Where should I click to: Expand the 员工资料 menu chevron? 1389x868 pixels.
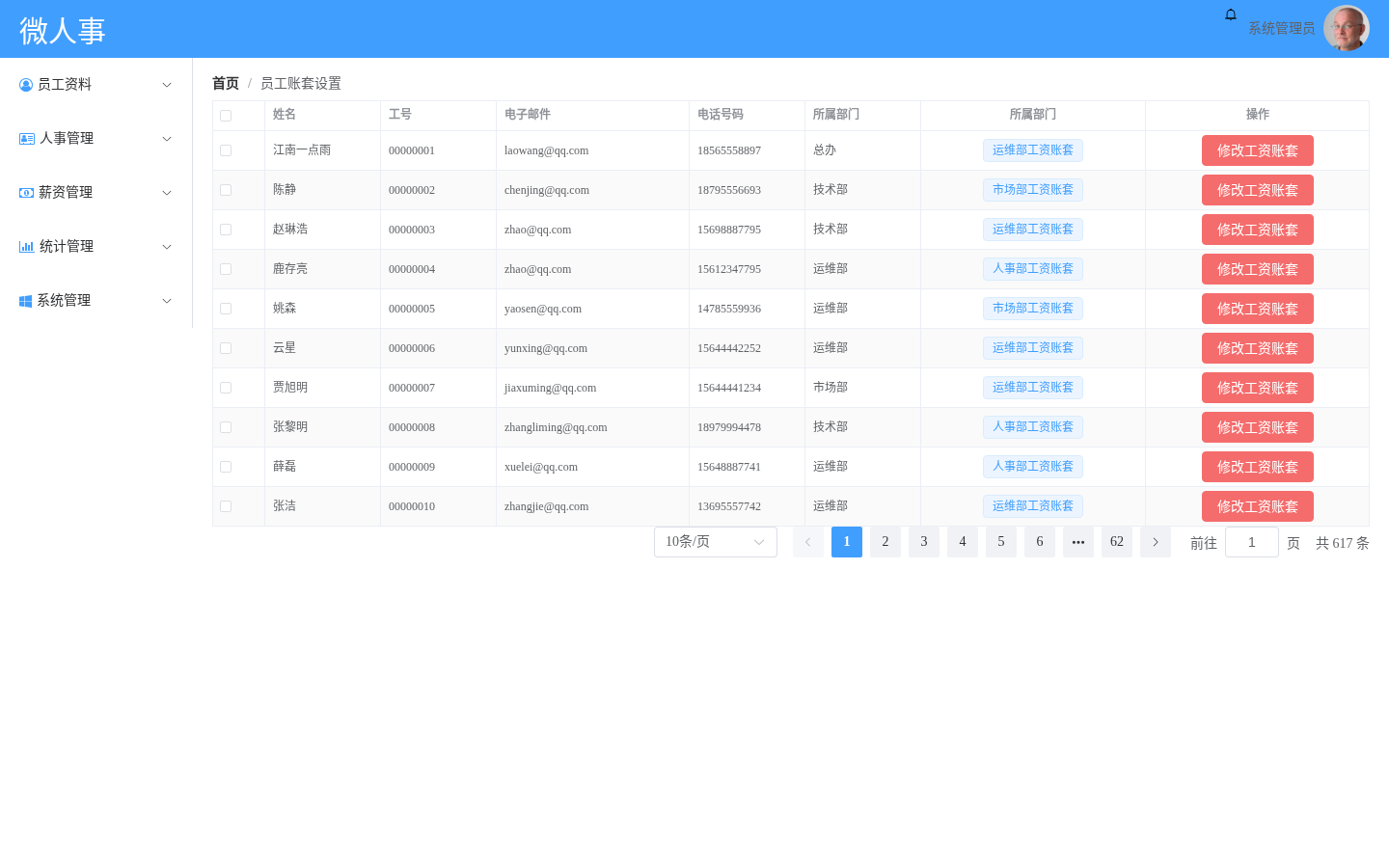(x=167, y=85)
